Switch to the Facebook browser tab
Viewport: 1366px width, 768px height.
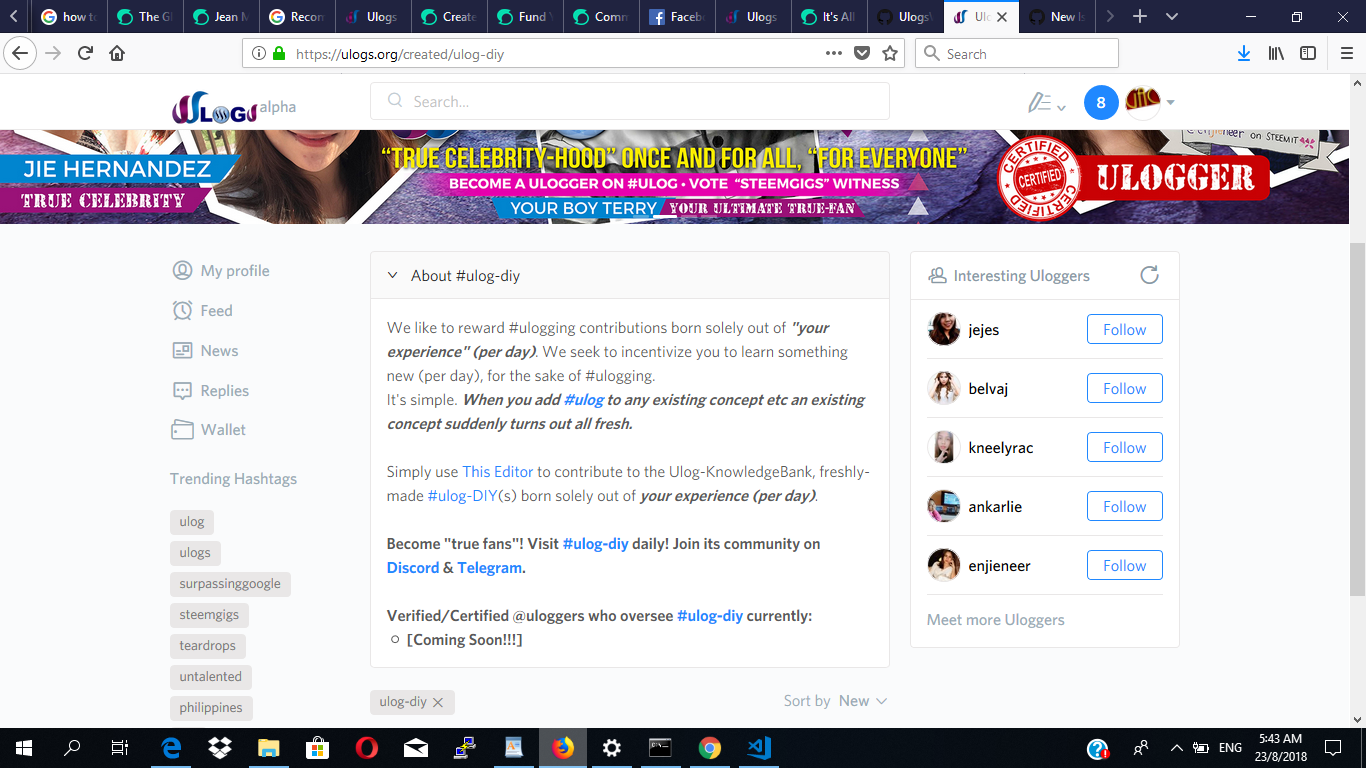coord(677,17)
